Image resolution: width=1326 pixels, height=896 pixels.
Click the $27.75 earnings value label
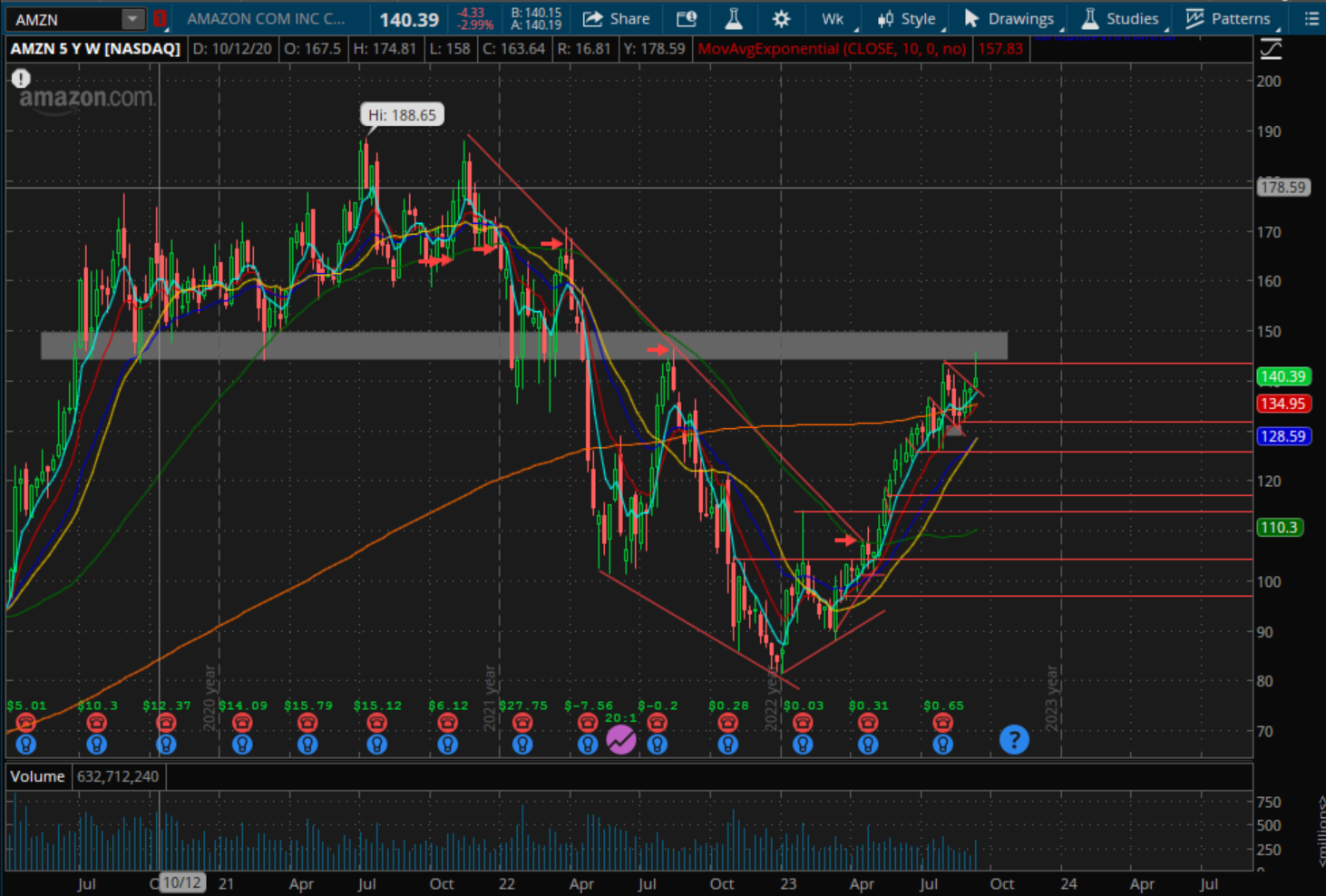(523, 705)
